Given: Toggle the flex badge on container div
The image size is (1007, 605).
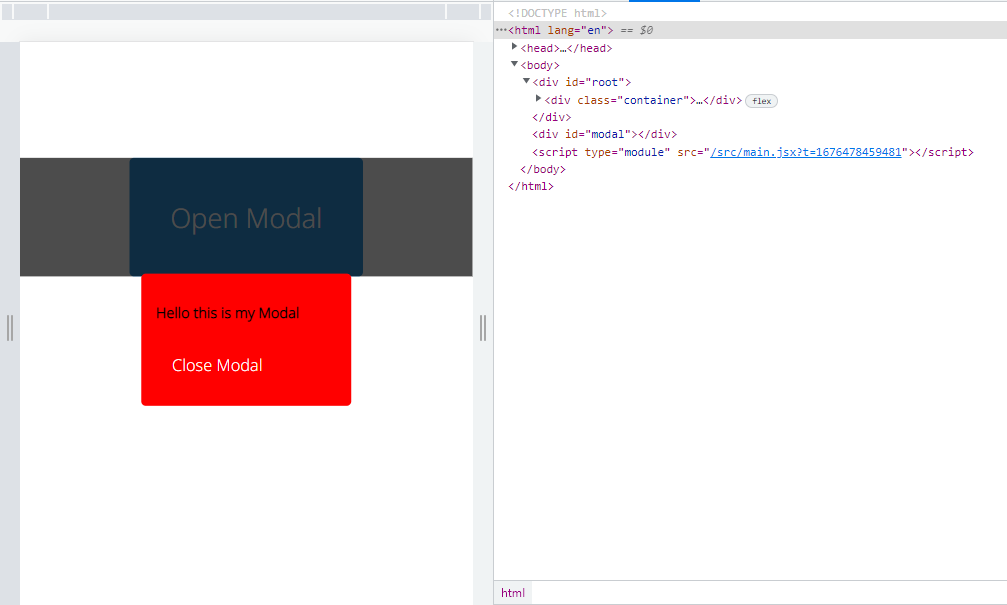Looking at the screenshot, I should click(x=761, y=101).
